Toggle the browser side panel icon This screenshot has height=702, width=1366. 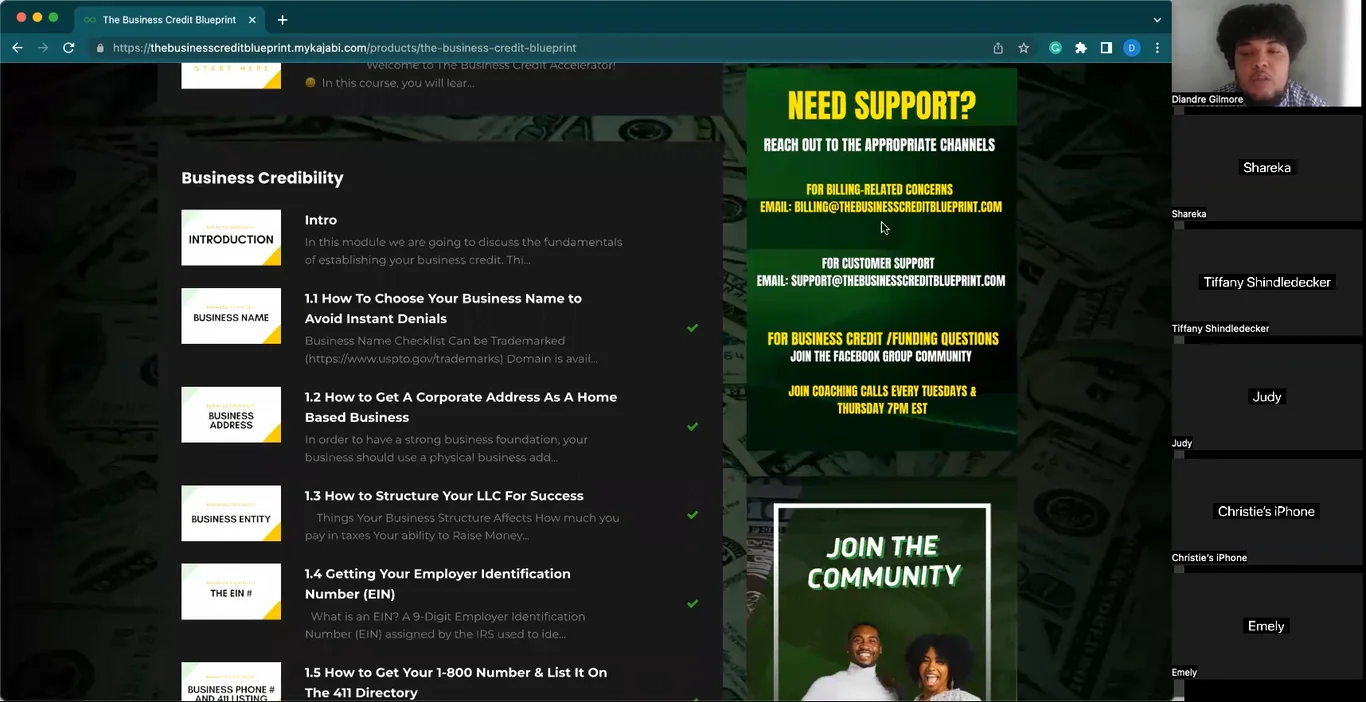coord(1106,48)
